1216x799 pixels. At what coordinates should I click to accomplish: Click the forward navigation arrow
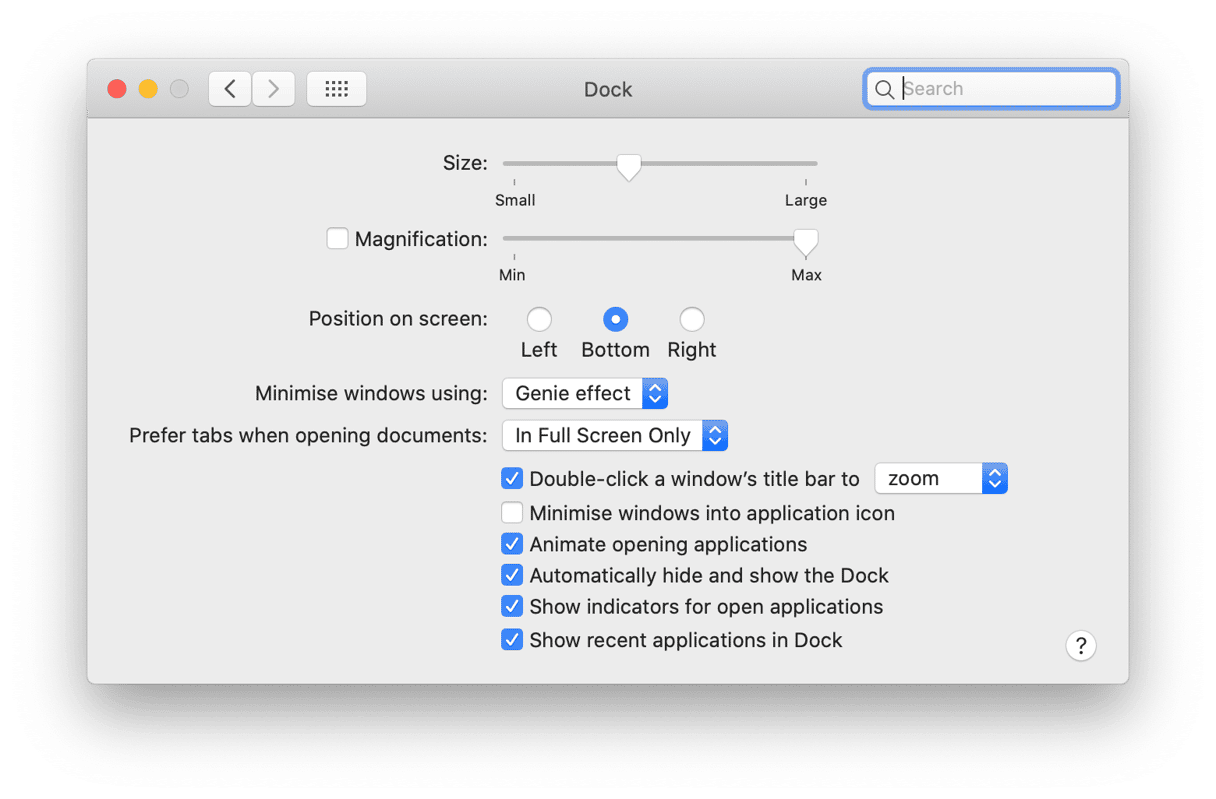pos(273,89)
